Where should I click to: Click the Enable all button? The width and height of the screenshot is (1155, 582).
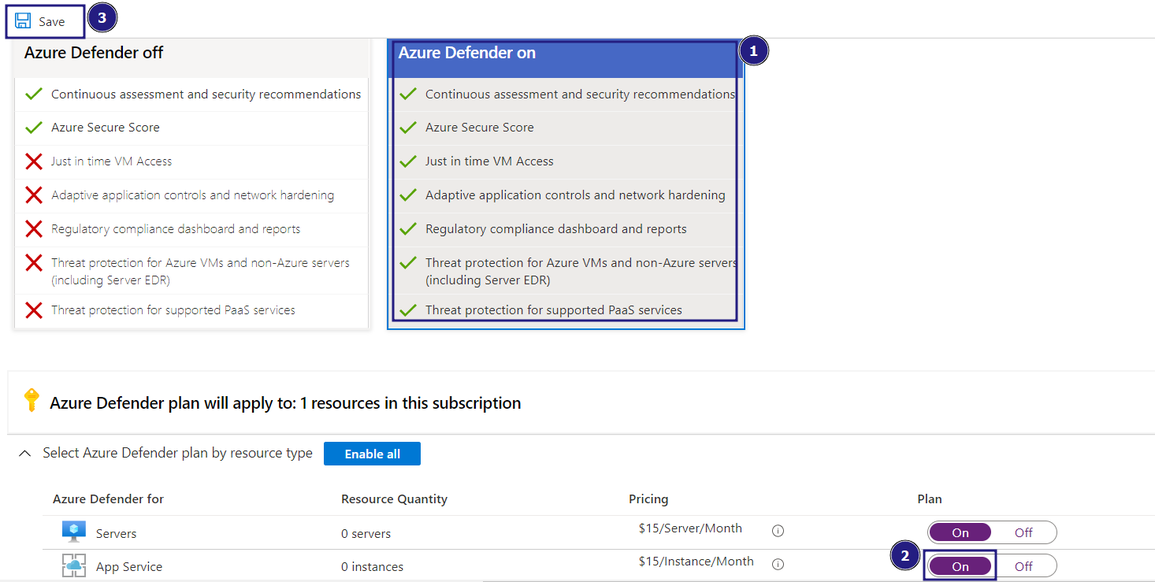click(x=372, y=454)
